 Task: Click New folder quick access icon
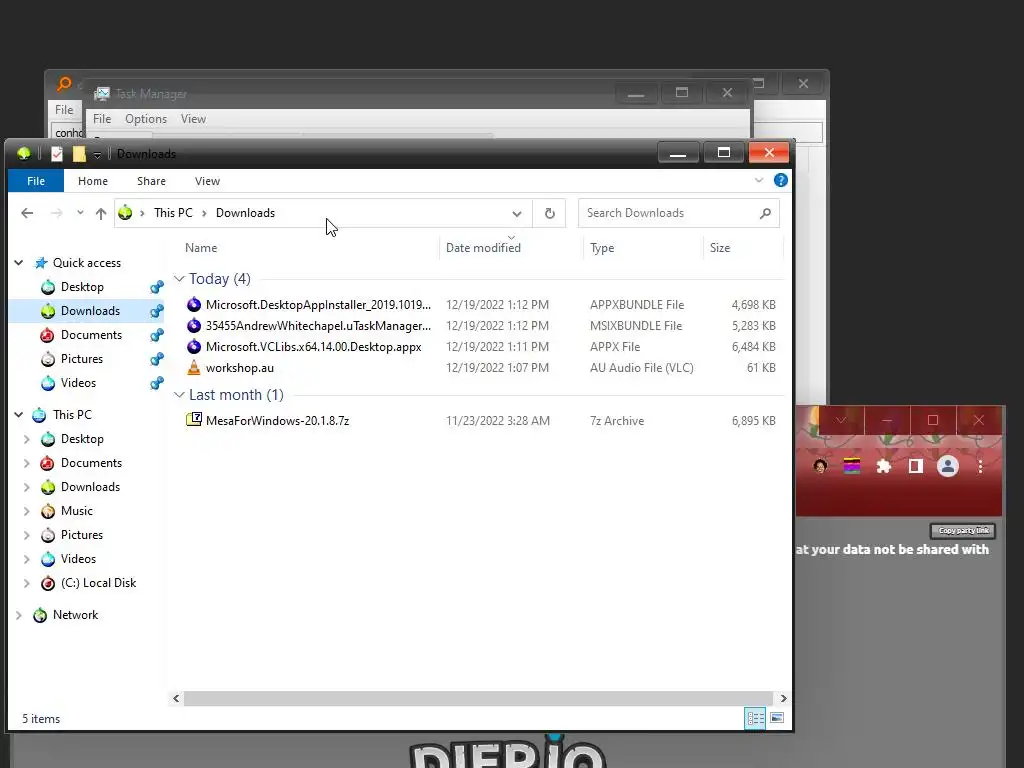pyautogui.click(x=79, y=154)
